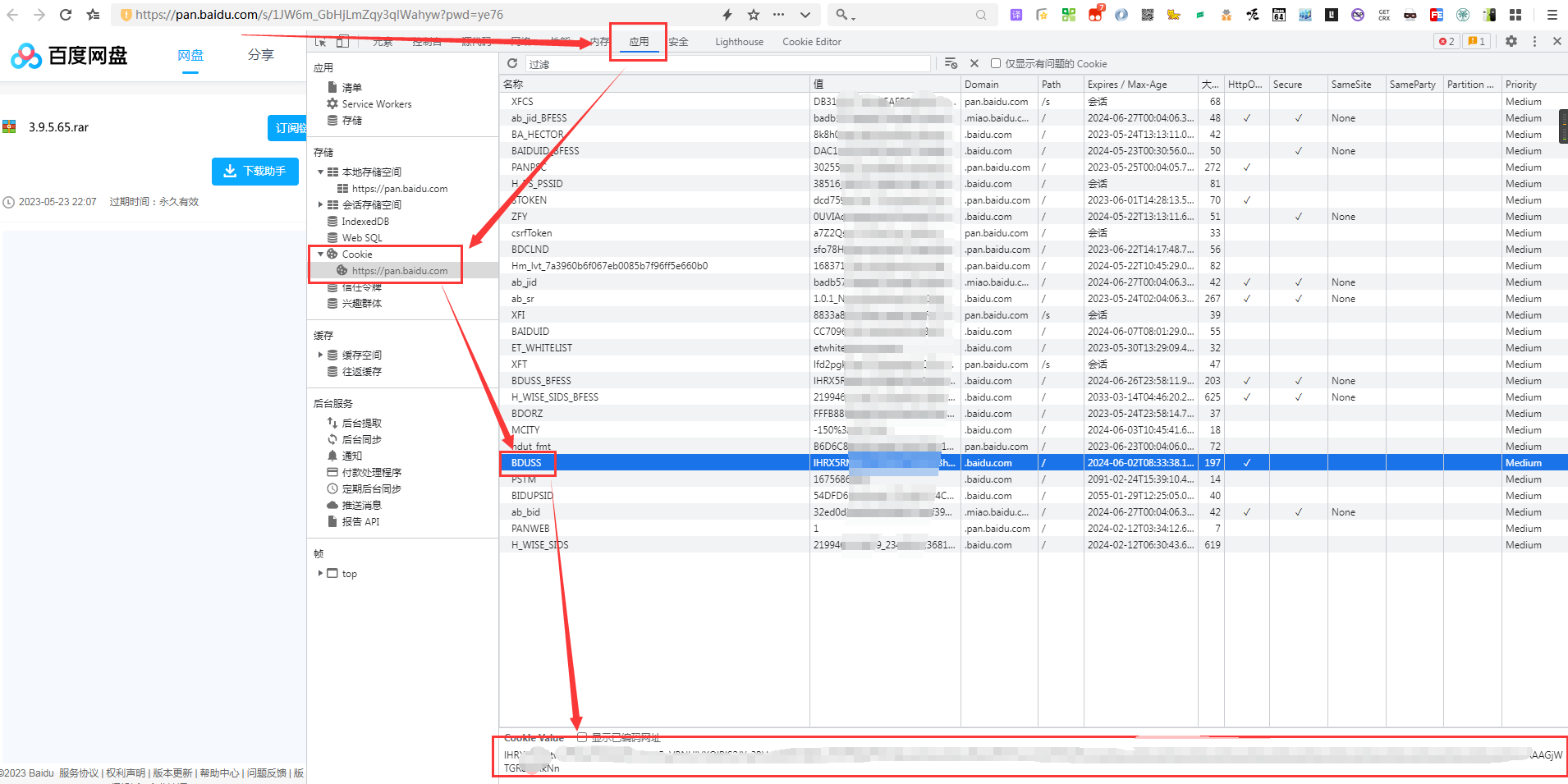Expand the top frame node
This screenshot has height=784, width=1568.
(320, 573)
